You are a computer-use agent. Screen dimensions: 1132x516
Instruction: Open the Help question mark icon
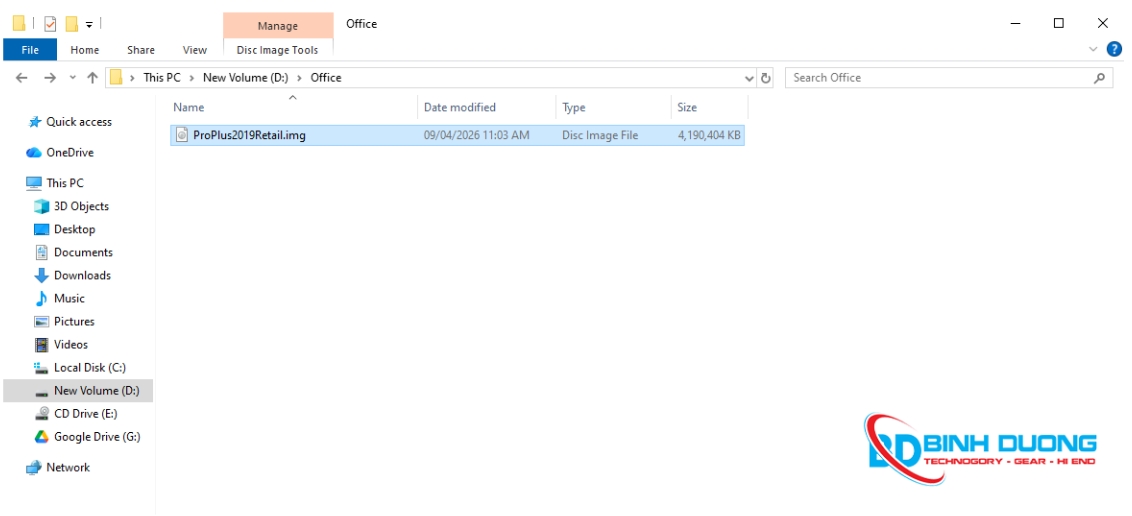pos(1114,49)
